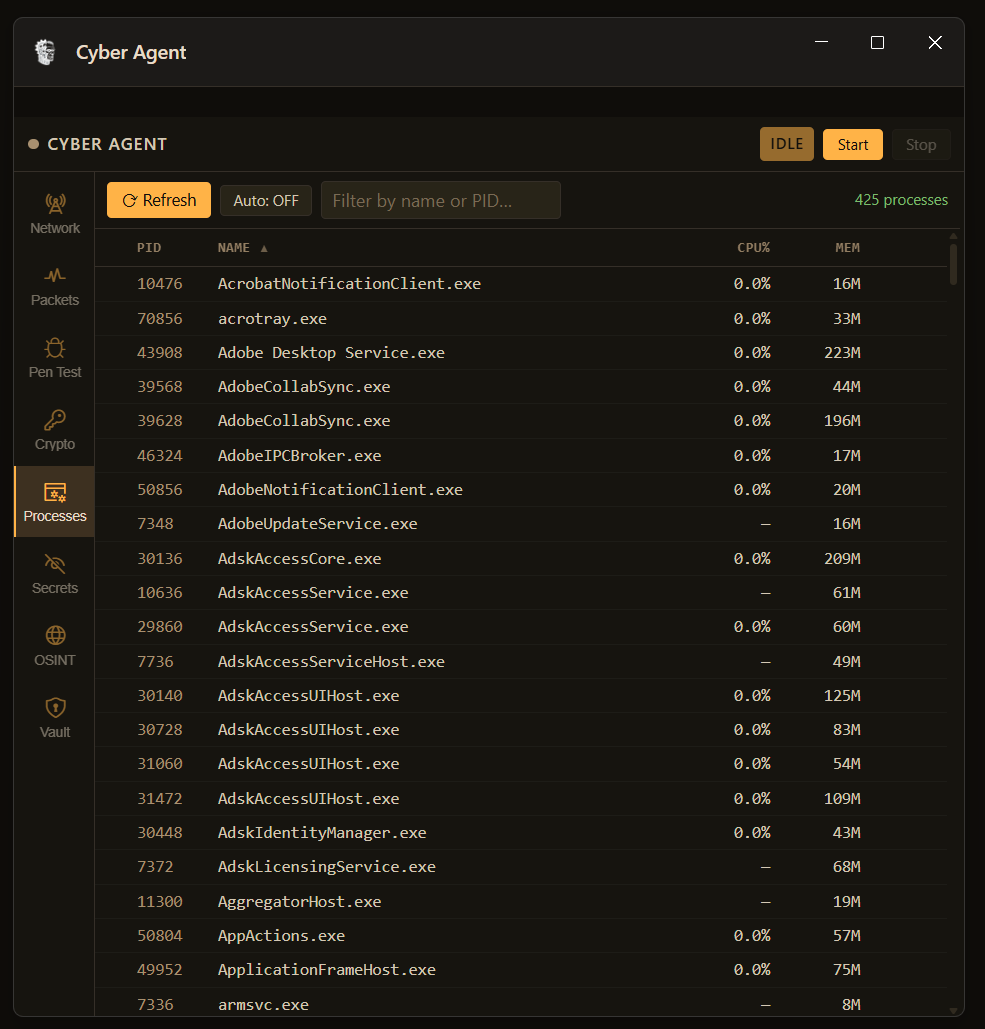Click the Cyber Agent logo in title bar
Viewport: 985px width, 1029px height.
(x=45, y=52)
